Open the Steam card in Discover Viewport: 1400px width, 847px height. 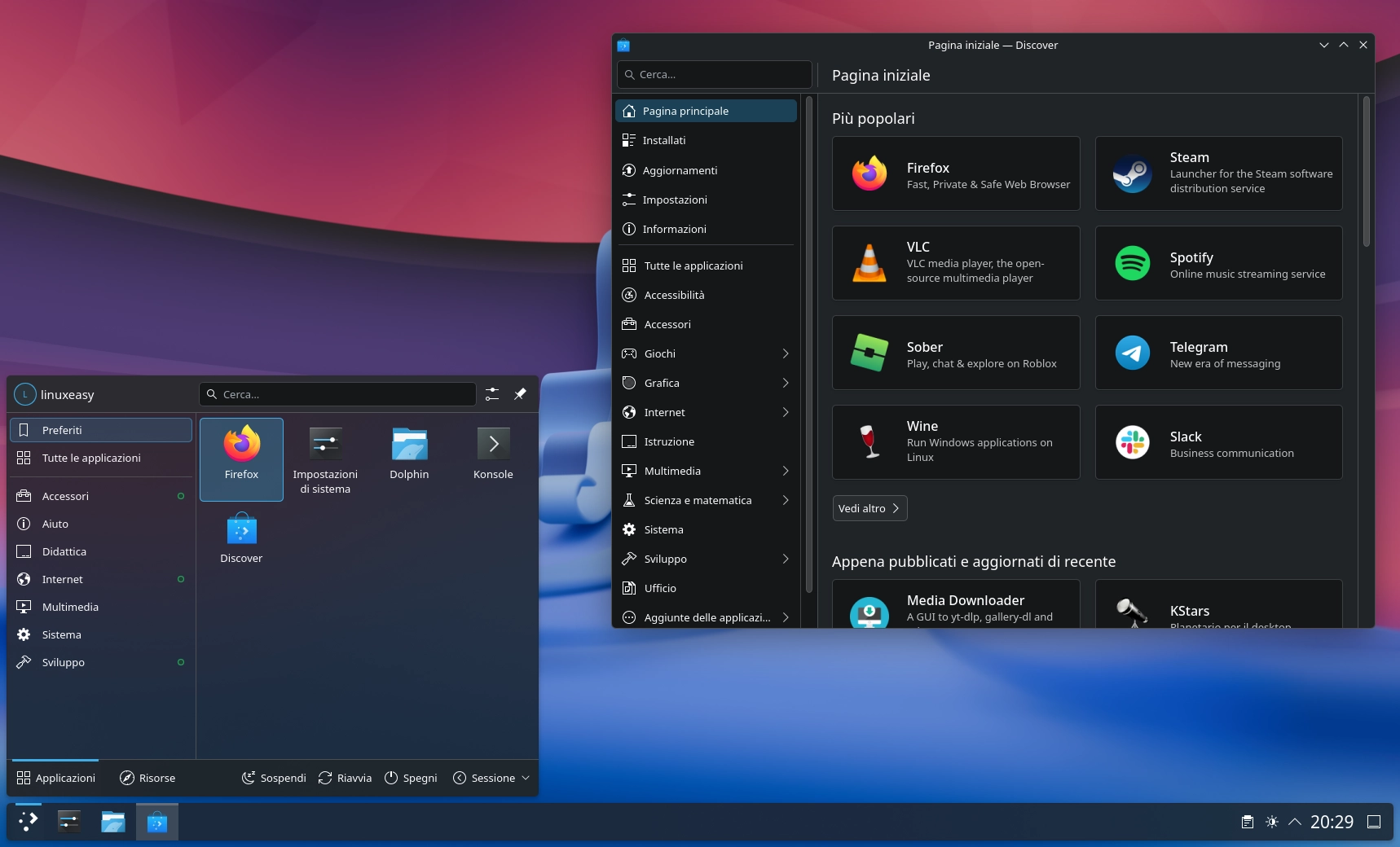click(x=1219, y=173)
